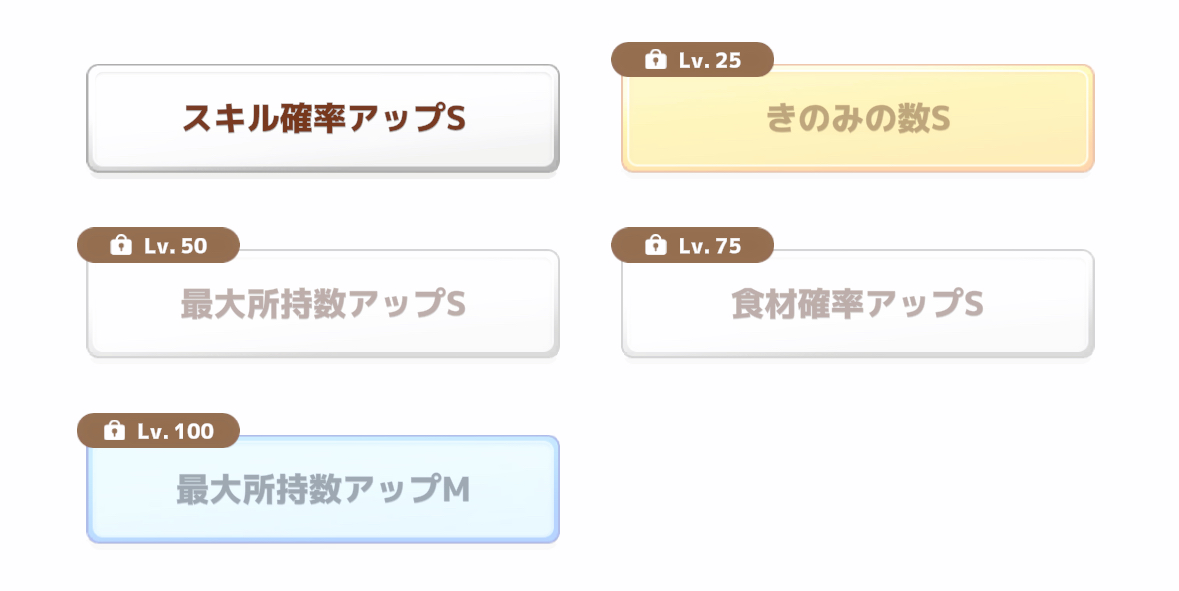Click the Lv. 75 level text
The width and height of the screenshot is (1179, 591).
pyautogui.click(x=710, y=245)
